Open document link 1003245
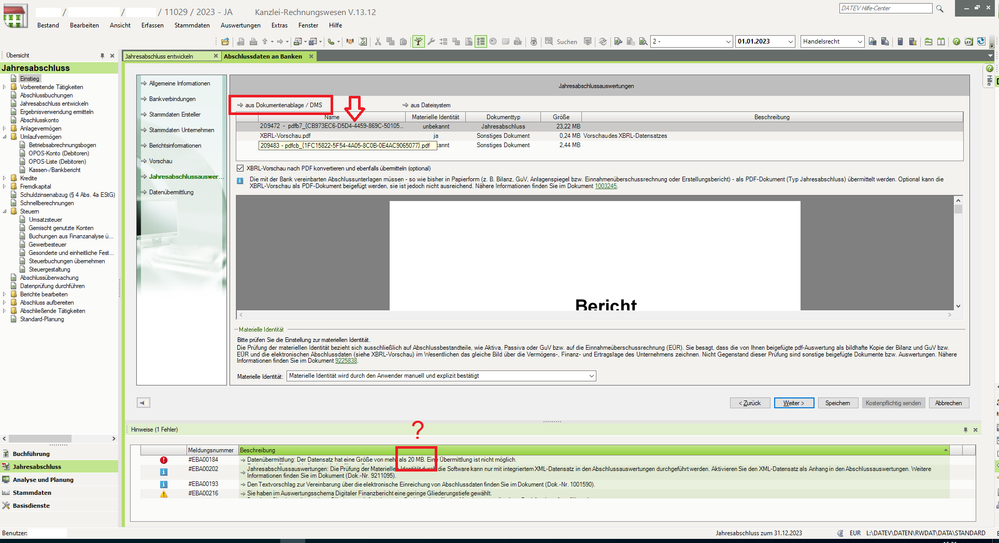Viewport: 999px width, 543px height. coord(607,185)
